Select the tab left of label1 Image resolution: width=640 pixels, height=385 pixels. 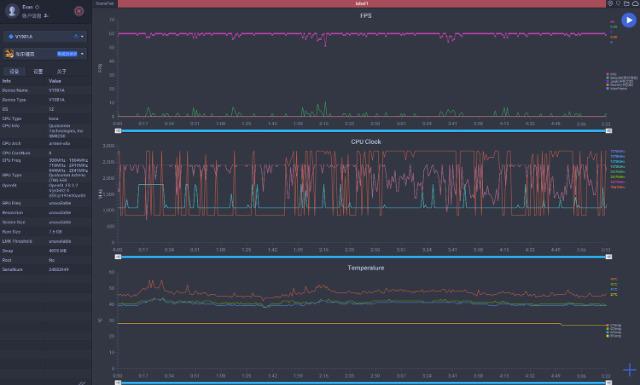point(105,3)
